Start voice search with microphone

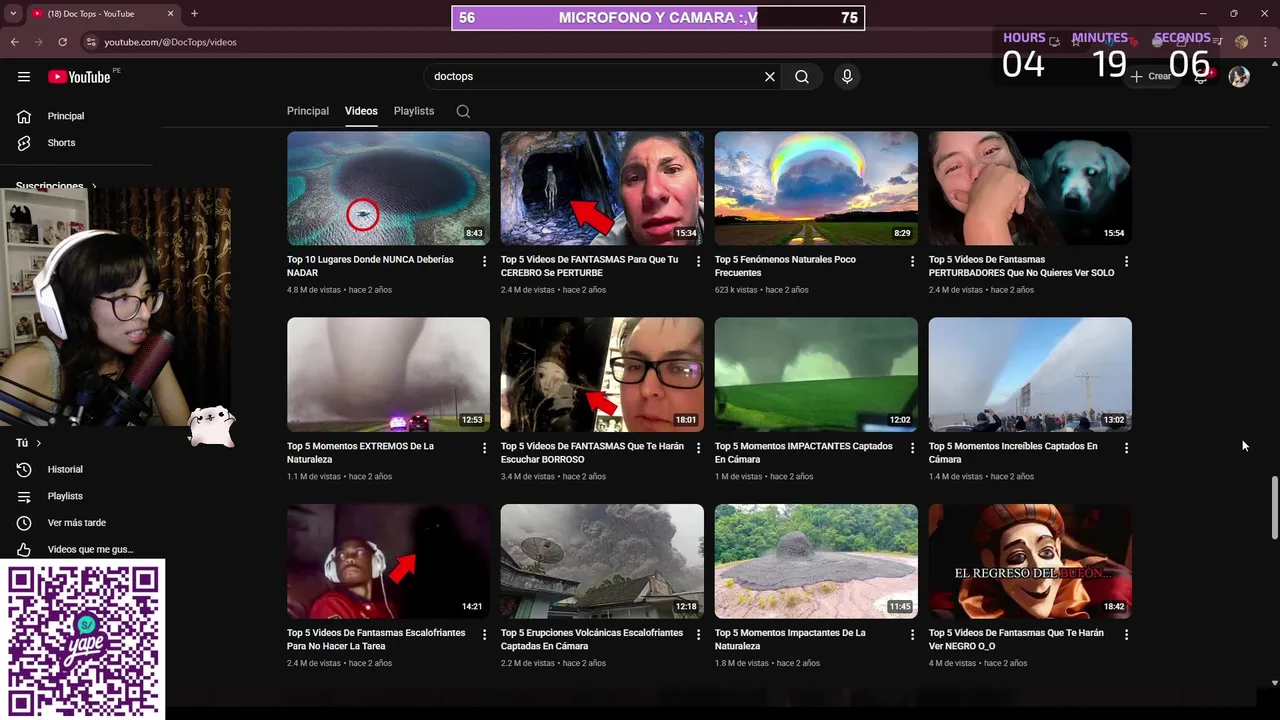click(x=847, y=77)
